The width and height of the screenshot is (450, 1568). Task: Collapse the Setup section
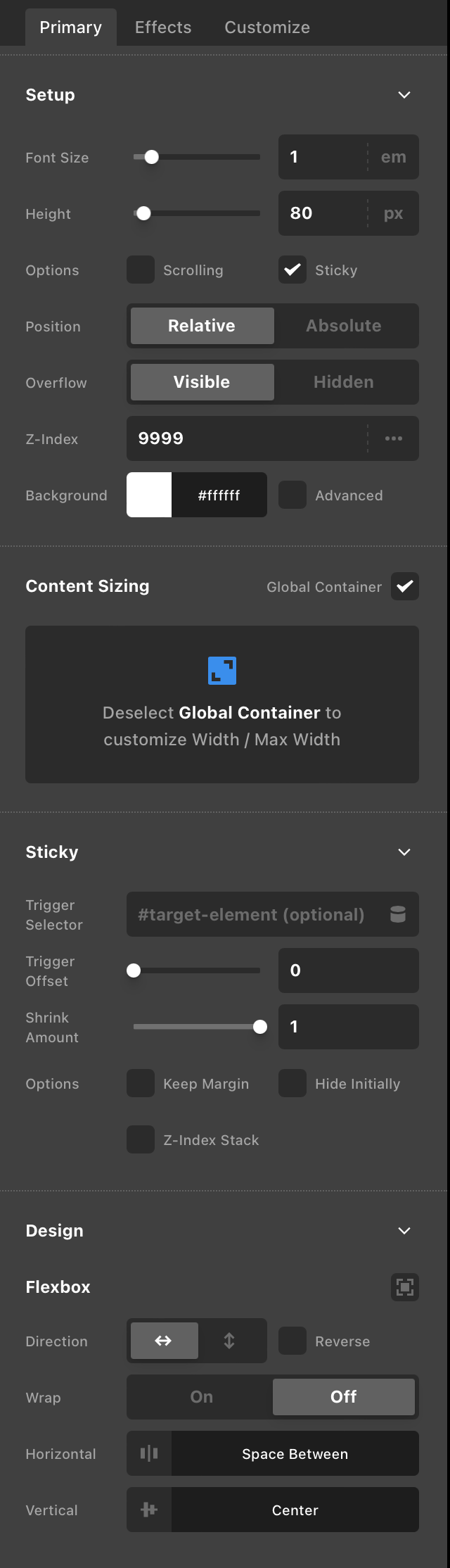tap(404, 95)
